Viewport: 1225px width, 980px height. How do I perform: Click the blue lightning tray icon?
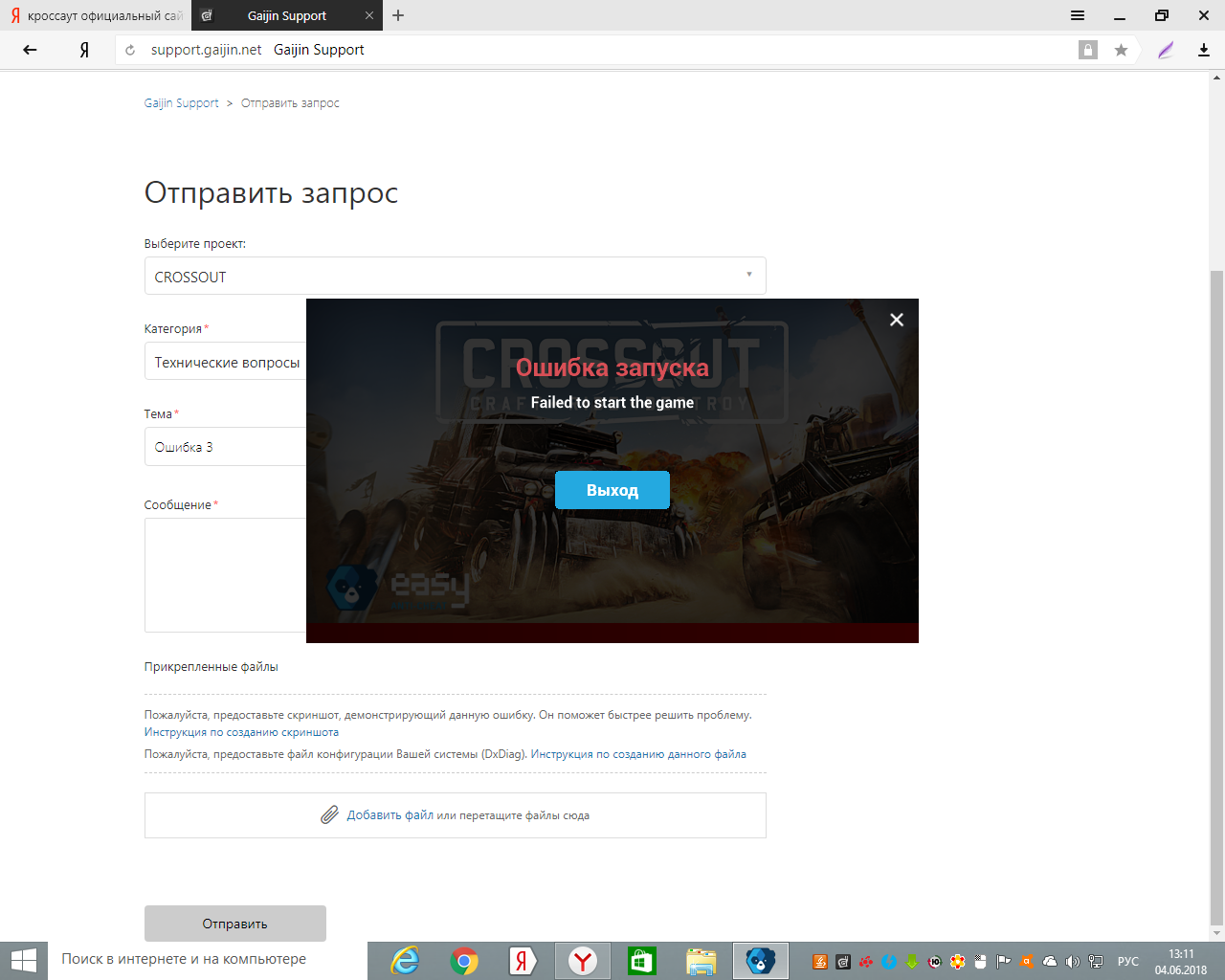click(x=889, y=962)
